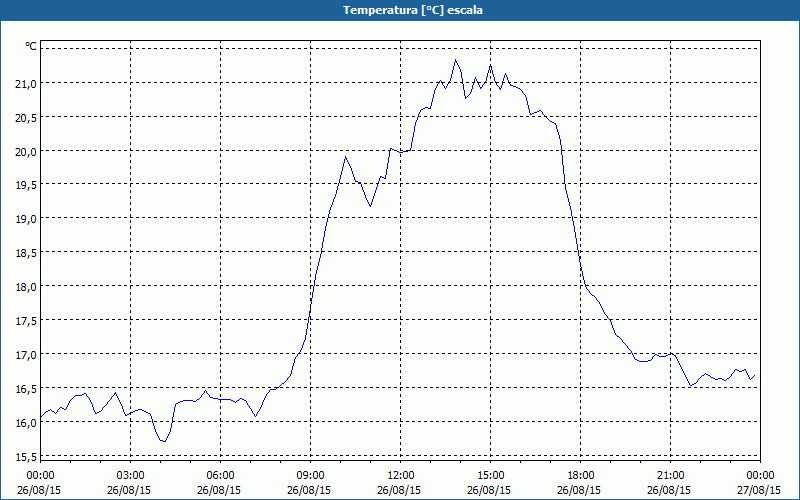Select the 15:00 time label
The height and width of the screenshot is (500, 800).
tap(490, 476)
